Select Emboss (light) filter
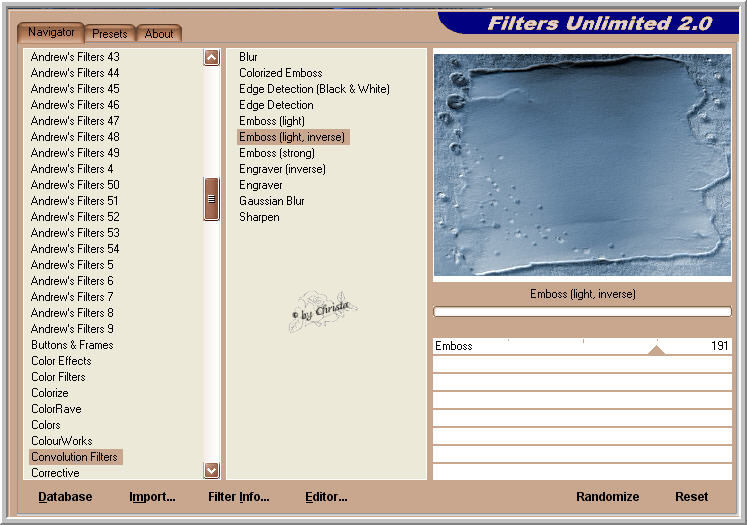This screenshot has height=525, width=747. [272, 121]
